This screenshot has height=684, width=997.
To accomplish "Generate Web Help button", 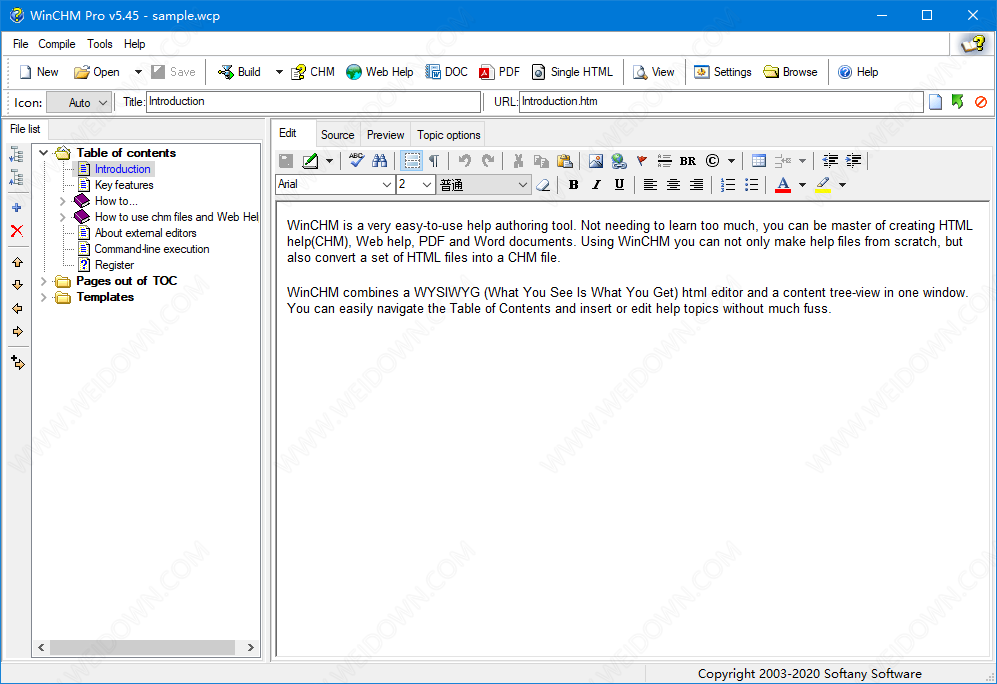I will point(380,72).
